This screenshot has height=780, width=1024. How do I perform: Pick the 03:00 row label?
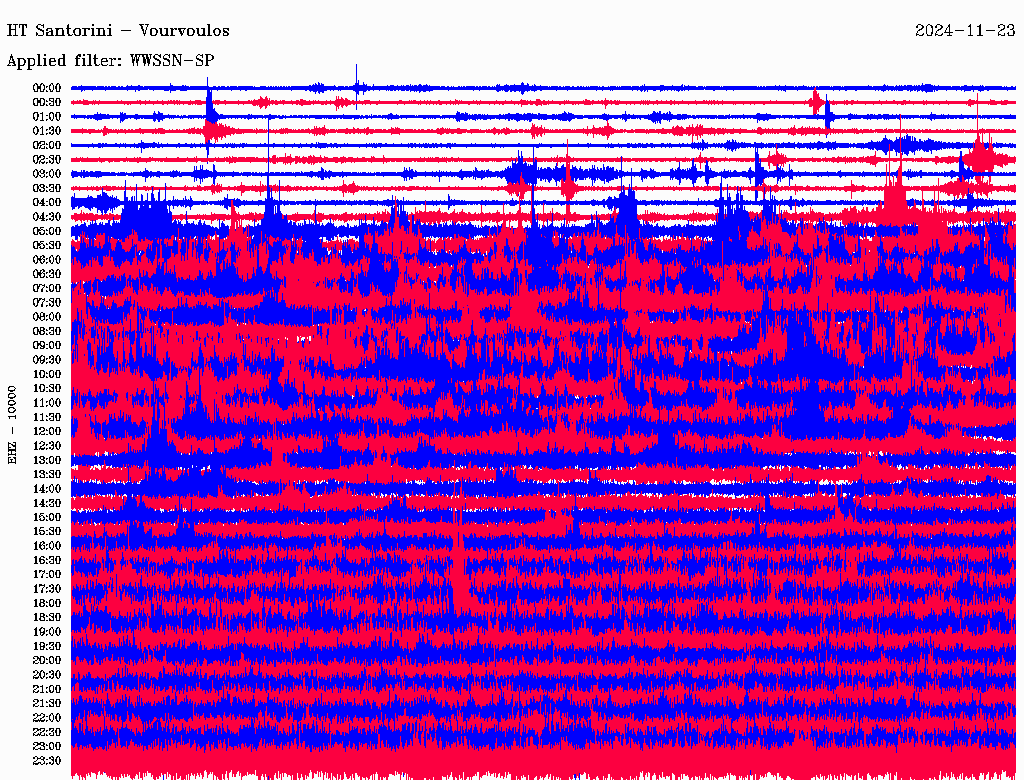[47, 174]
